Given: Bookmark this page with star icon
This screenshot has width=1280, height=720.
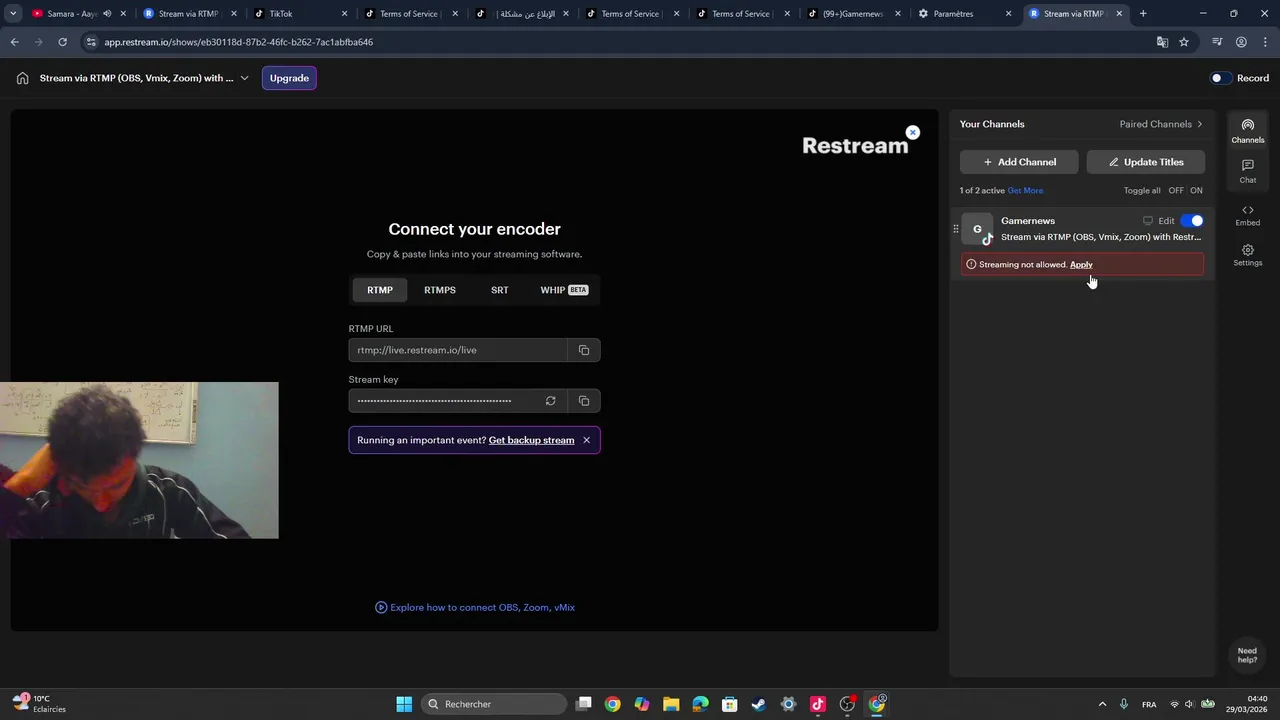Looking at the screenshot, I should tap(1184, 42).
